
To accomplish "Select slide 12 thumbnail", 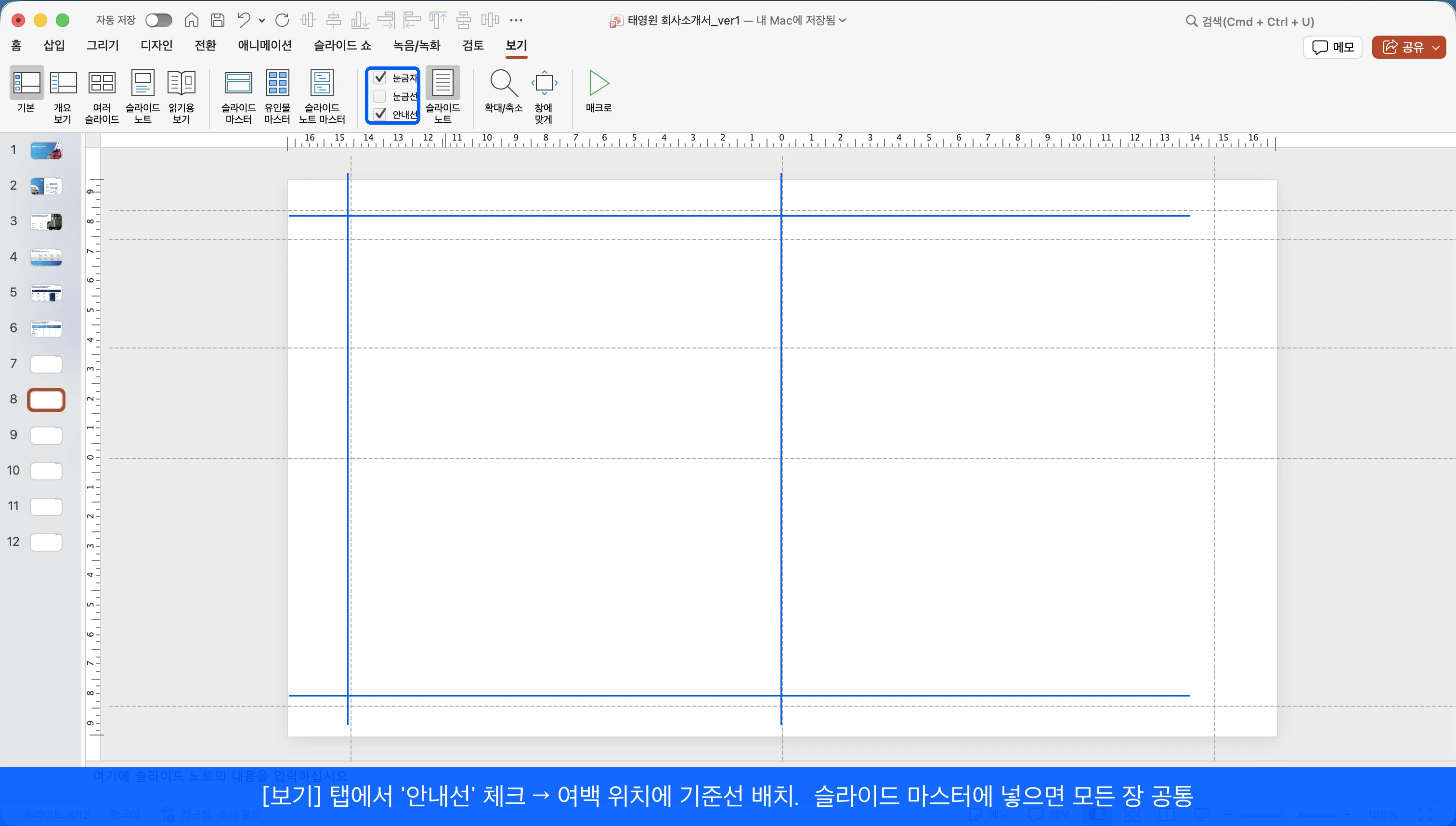I will 46,542.
